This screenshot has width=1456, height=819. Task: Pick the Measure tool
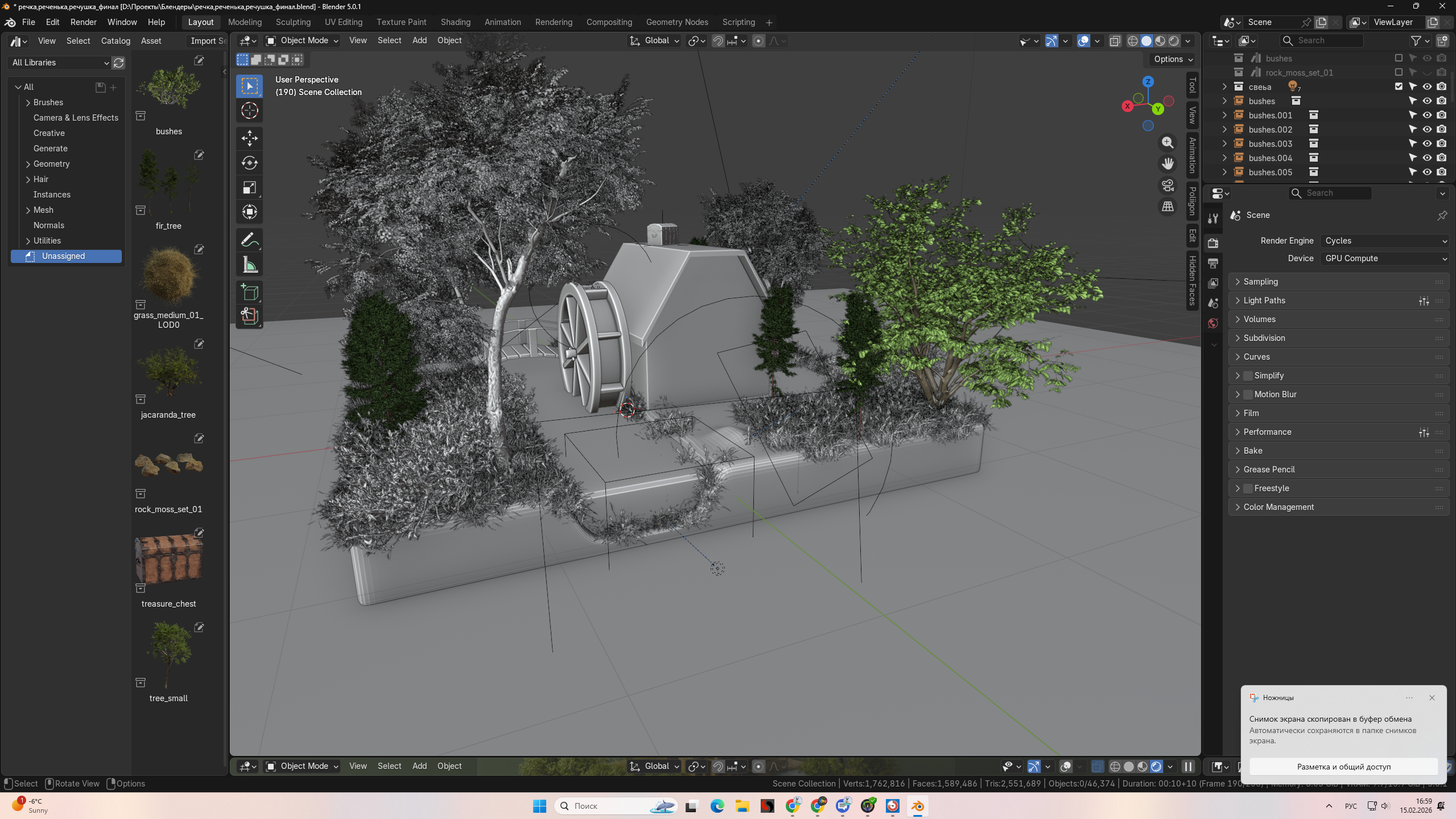point(249,265)
